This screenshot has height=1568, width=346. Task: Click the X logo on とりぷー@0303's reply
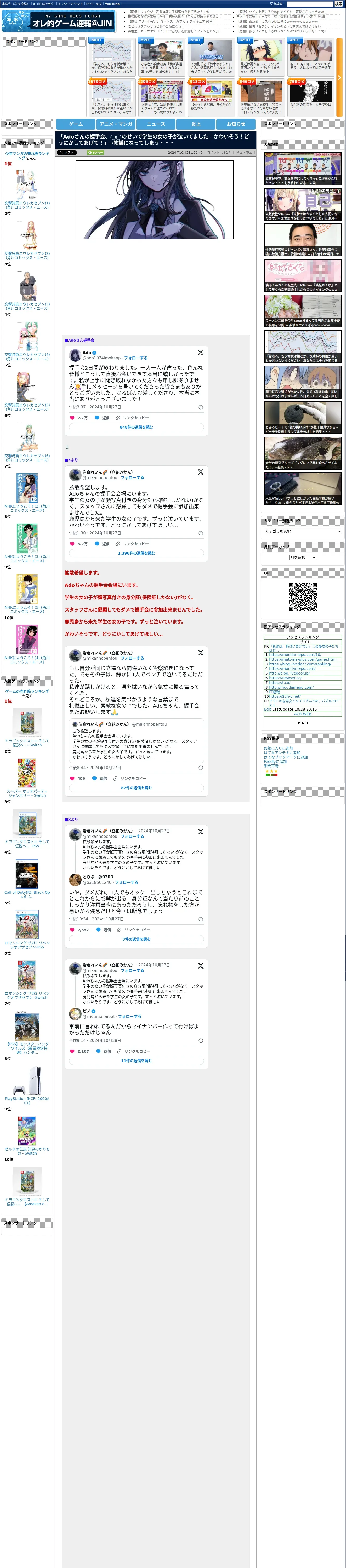pos(200,832)
